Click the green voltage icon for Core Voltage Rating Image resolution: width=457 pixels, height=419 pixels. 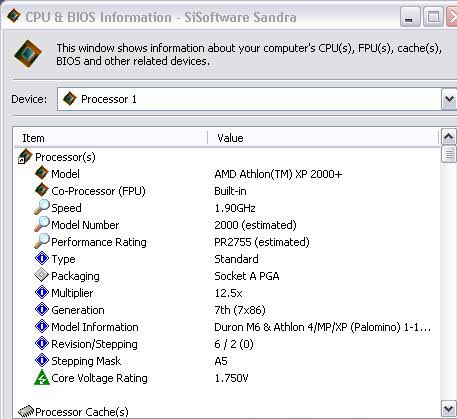coord(42,378)
